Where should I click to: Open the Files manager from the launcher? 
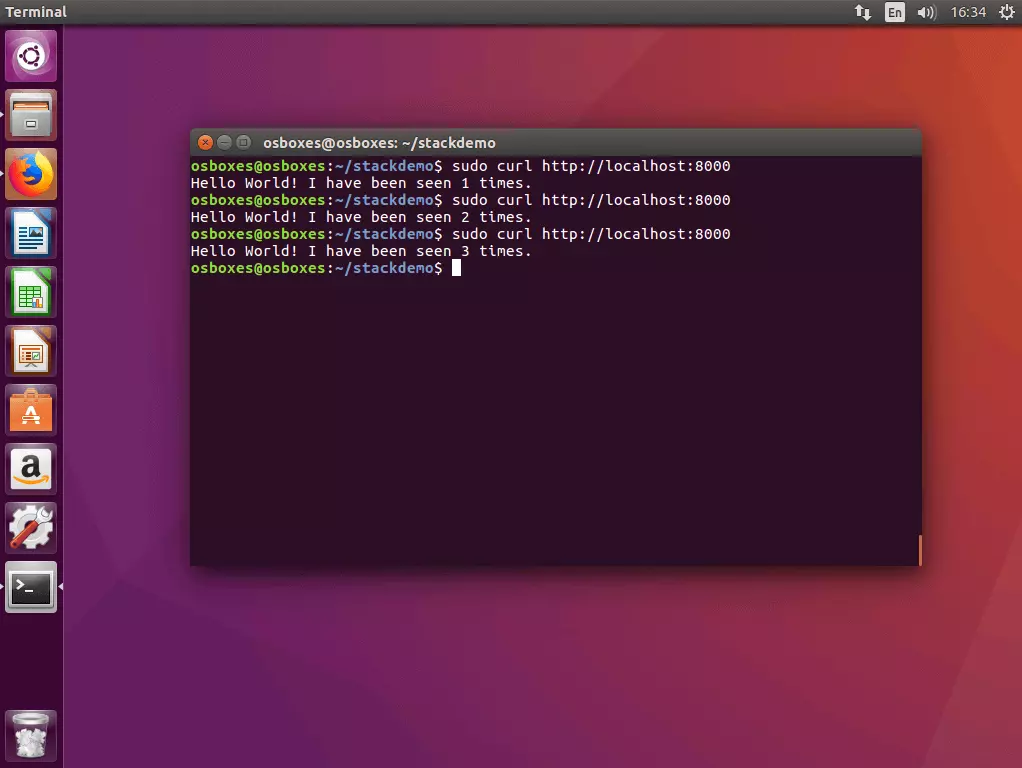click(31, 115)
